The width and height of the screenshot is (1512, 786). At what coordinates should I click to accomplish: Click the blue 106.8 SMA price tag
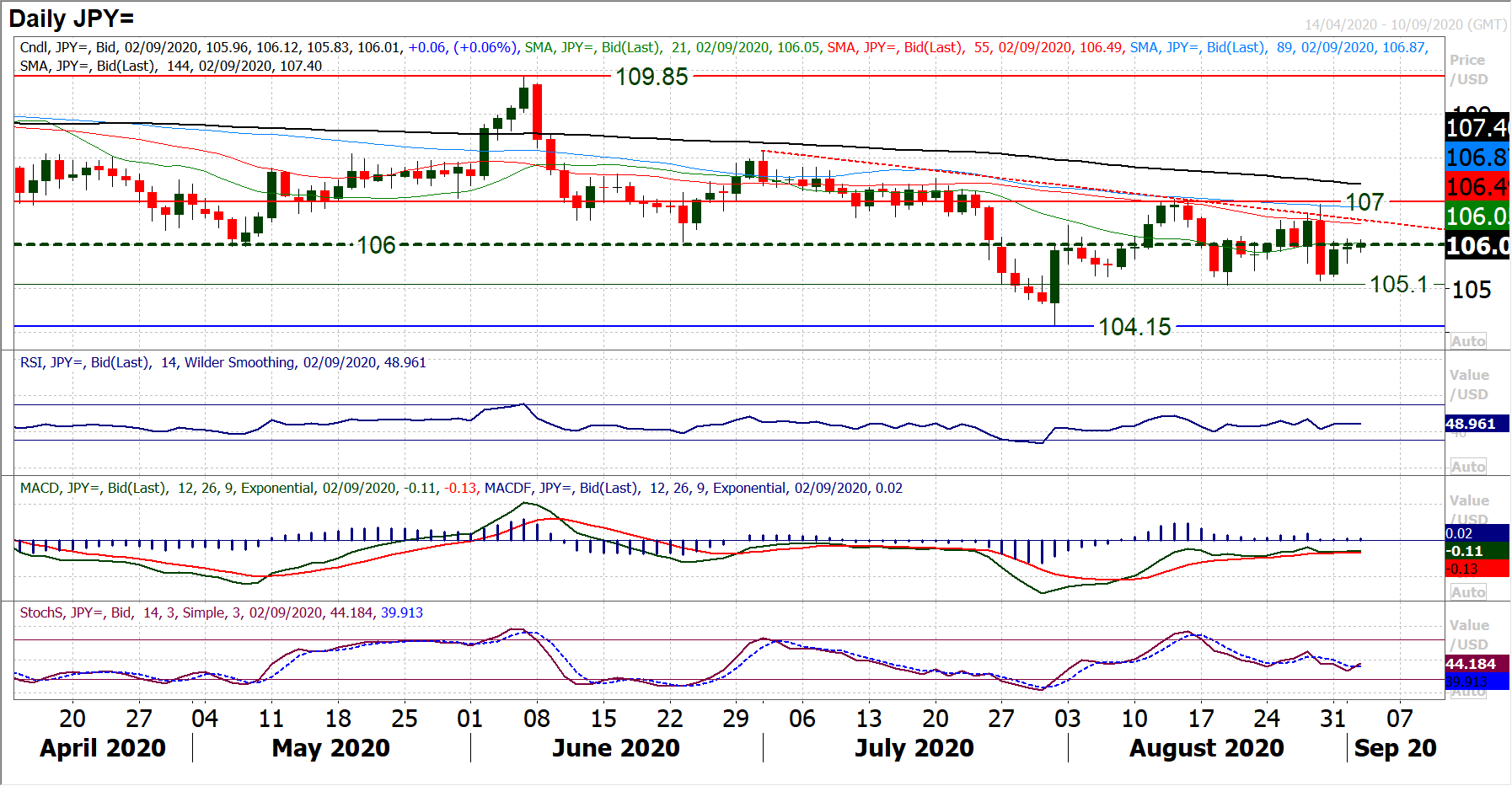point(1477,158)
